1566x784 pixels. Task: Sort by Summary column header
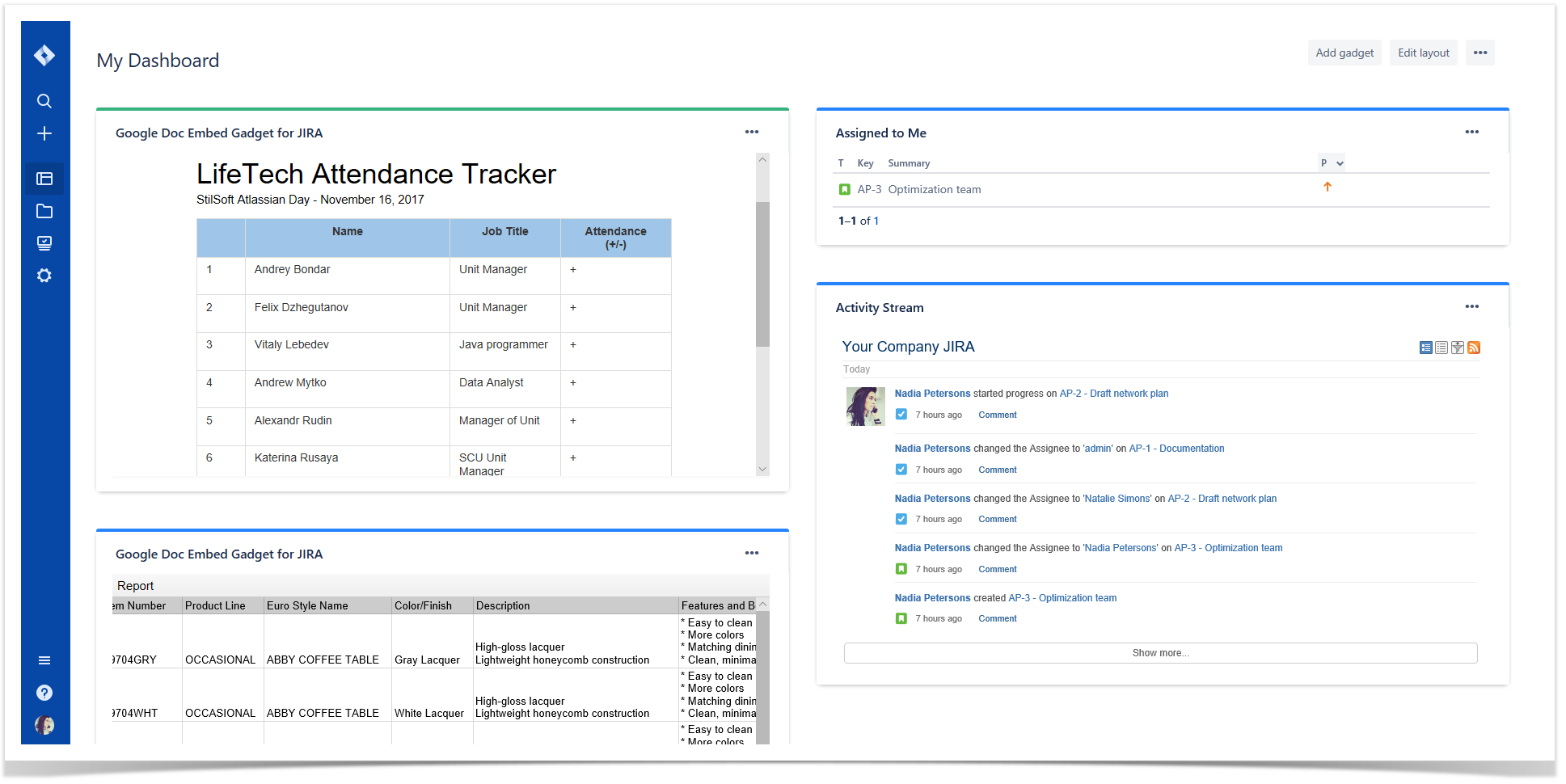(x=909, y=163)
